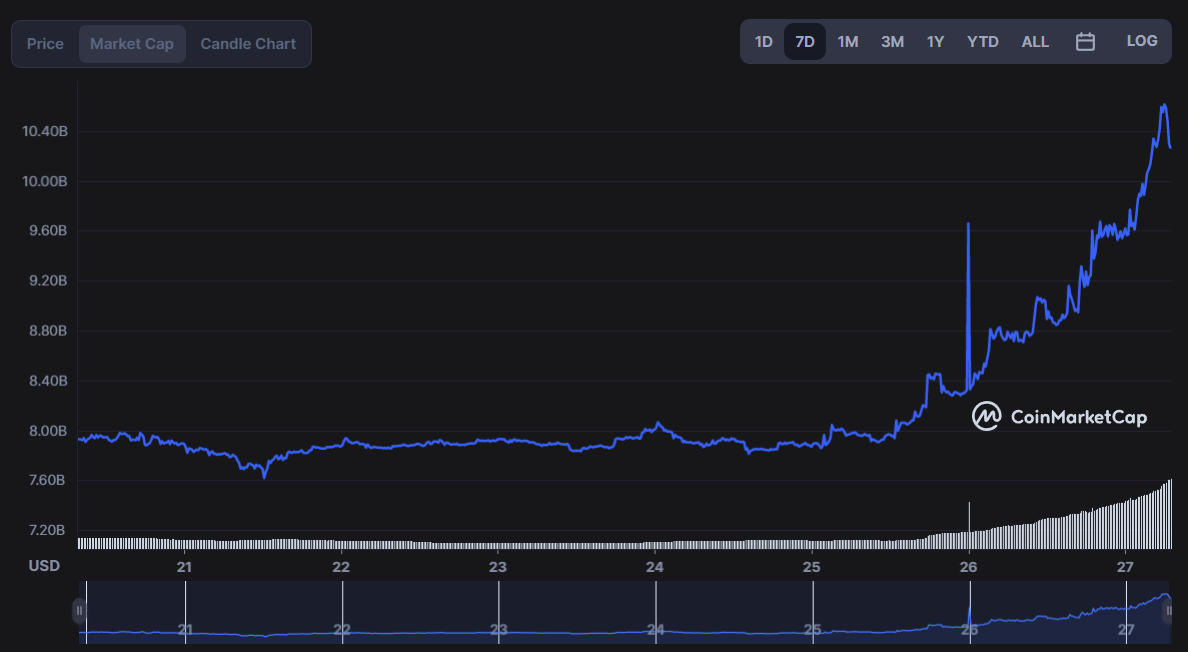Grab the left range slider handle
Image resolution: width=1188 pixels, height=652 pixels.
pos(79,611)
